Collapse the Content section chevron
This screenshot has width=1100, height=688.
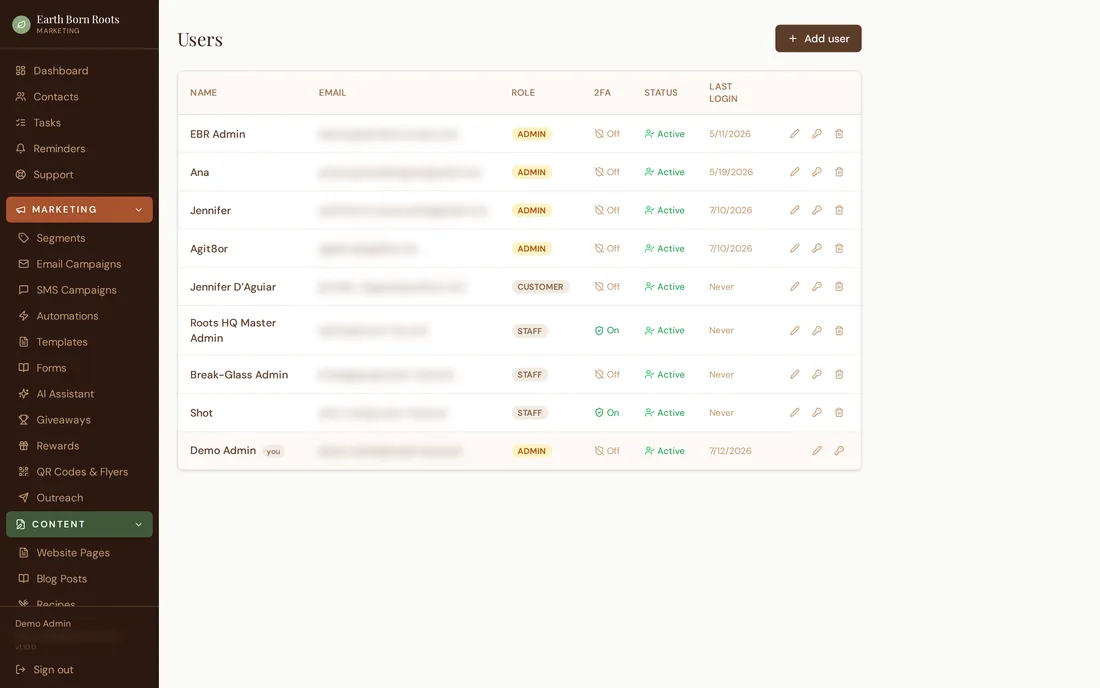click(x=138, y=525)
